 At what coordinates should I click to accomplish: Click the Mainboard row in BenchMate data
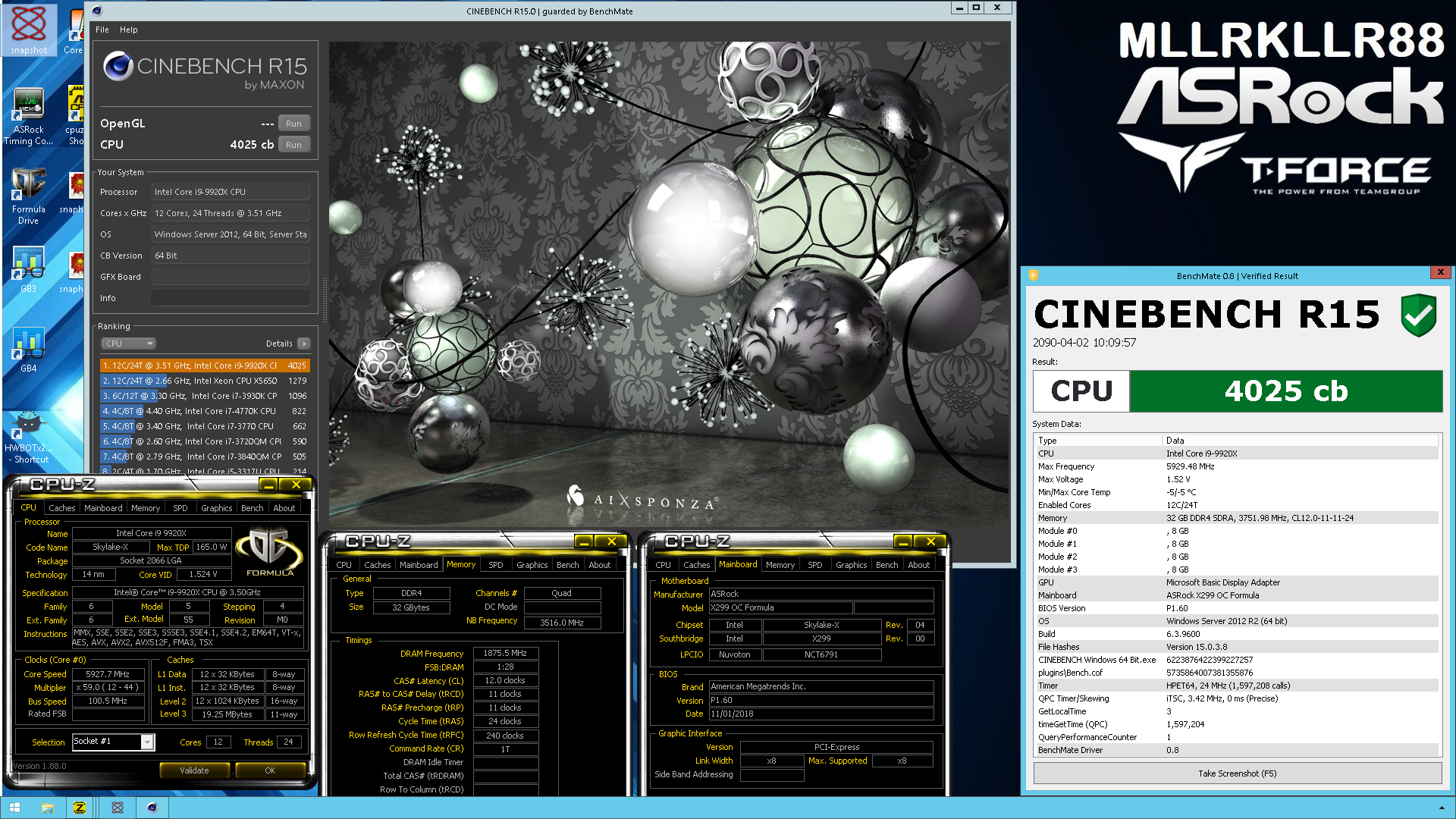(x=1237, y=595)
